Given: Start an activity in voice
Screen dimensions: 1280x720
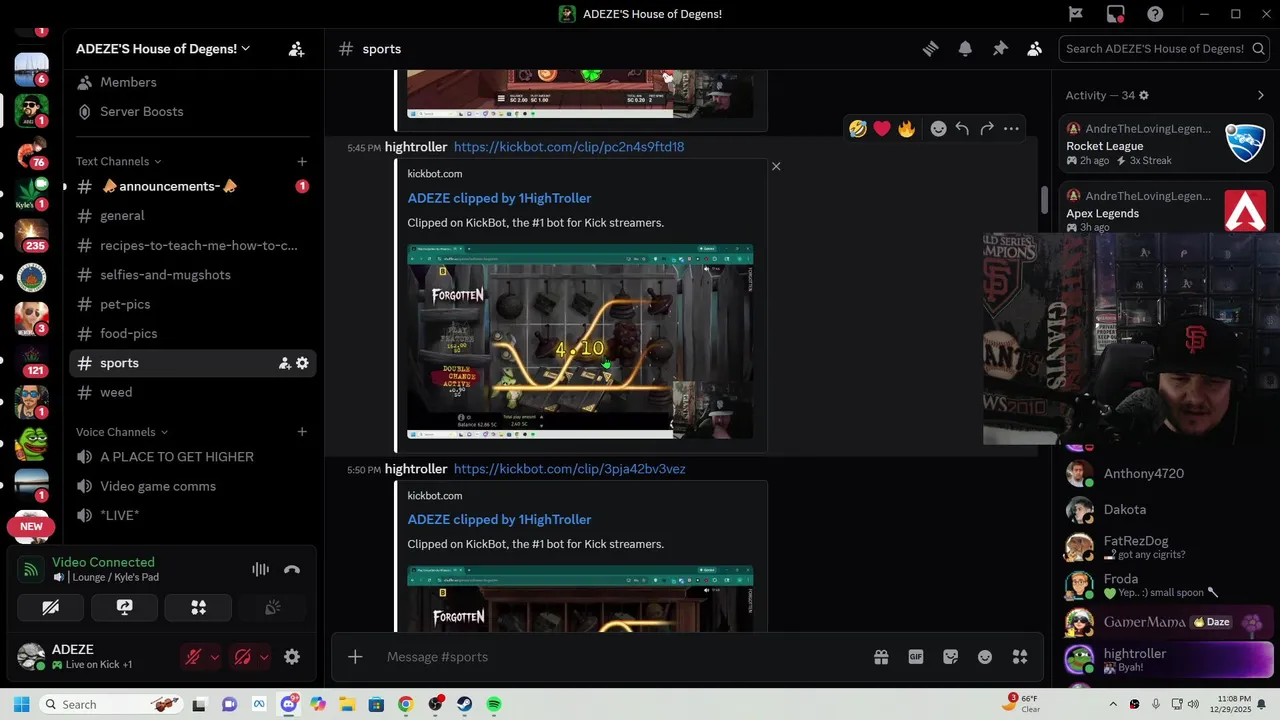Looking at the screenshot, I should pyautogui.click(x=198, y=607).
